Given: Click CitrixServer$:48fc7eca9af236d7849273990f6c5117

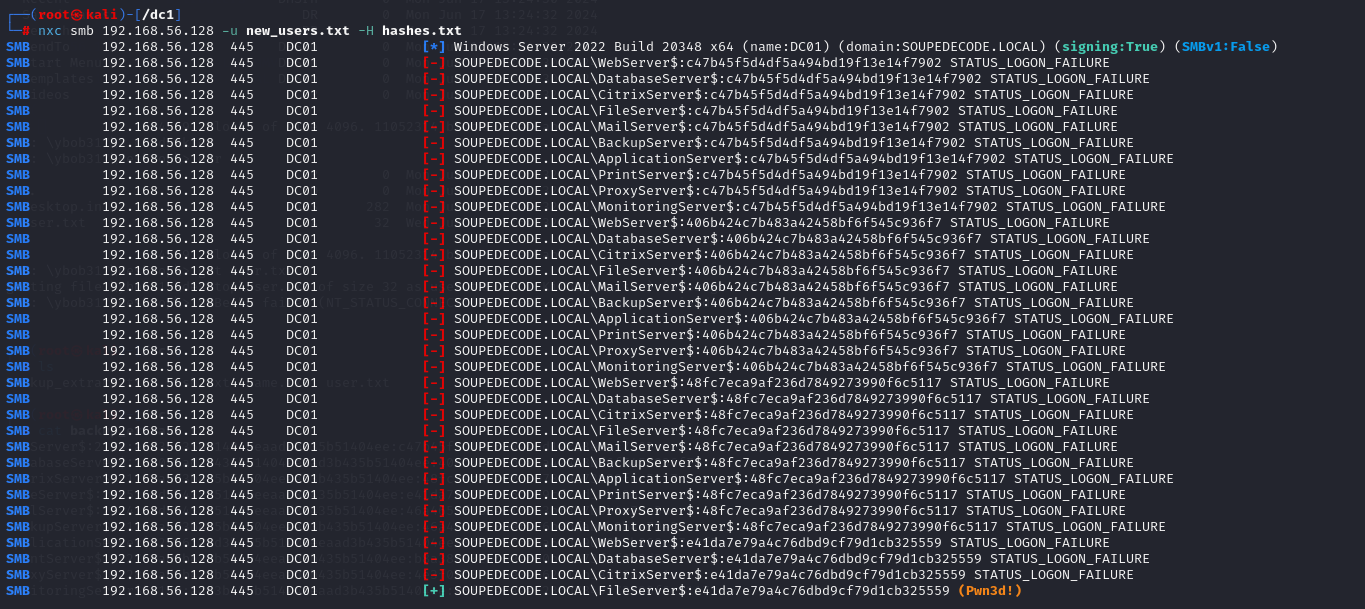Looking at the screenshot, I should coord(782,415).
